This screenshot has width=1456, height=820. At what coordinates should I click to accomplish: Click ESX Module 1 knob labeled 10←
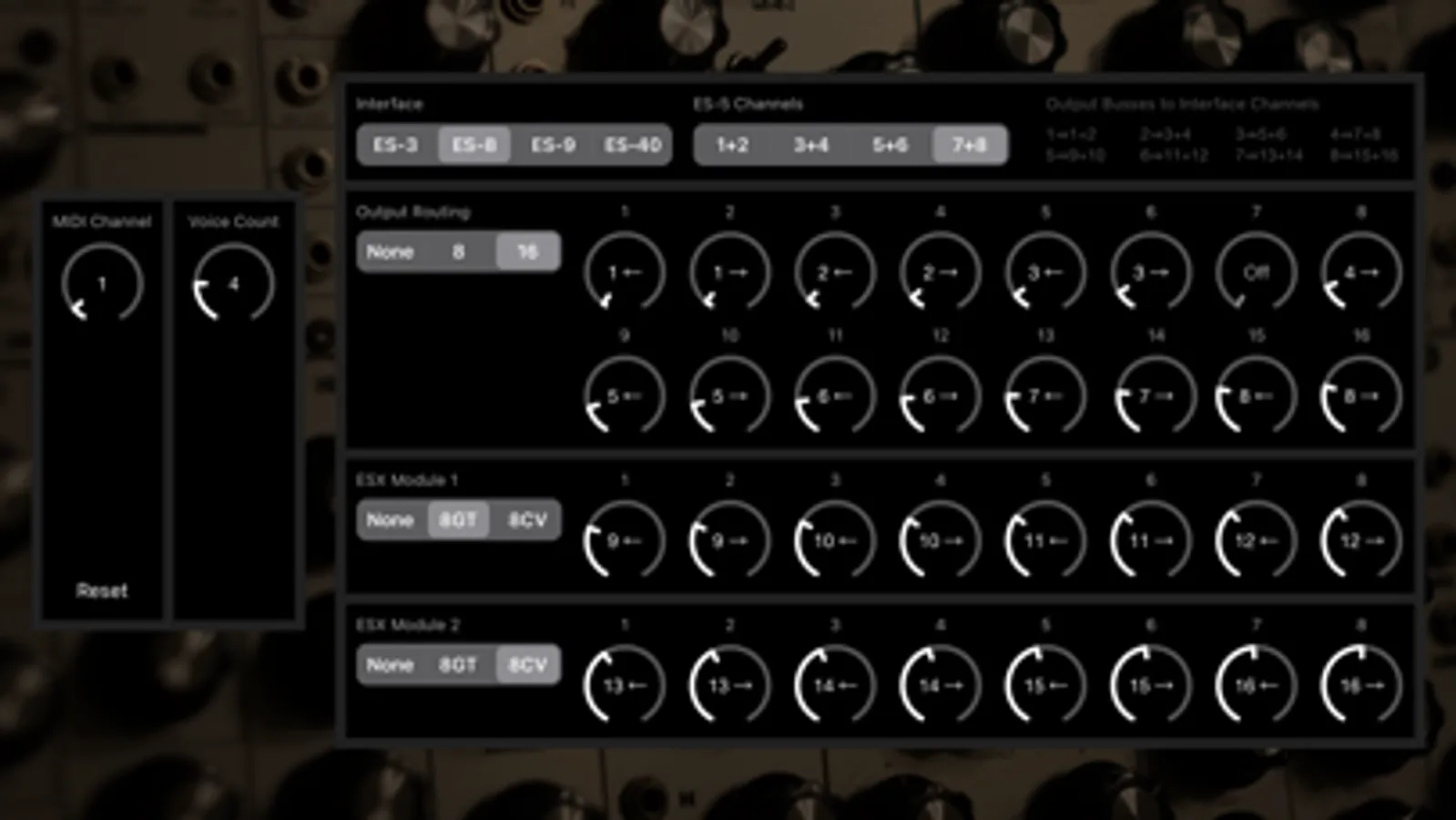pos(835,540)
